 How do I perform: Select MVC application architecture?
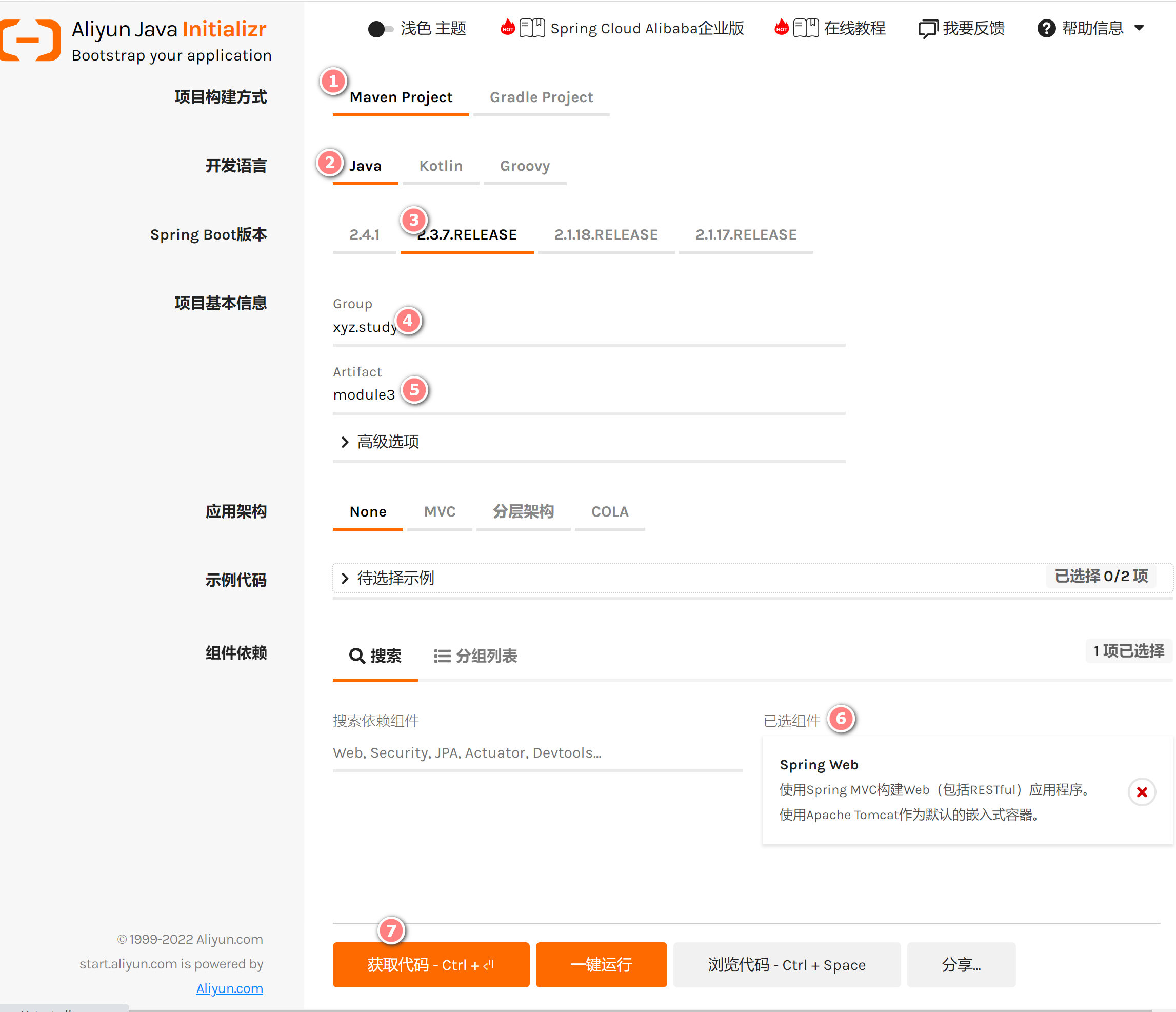click(440, 512)
